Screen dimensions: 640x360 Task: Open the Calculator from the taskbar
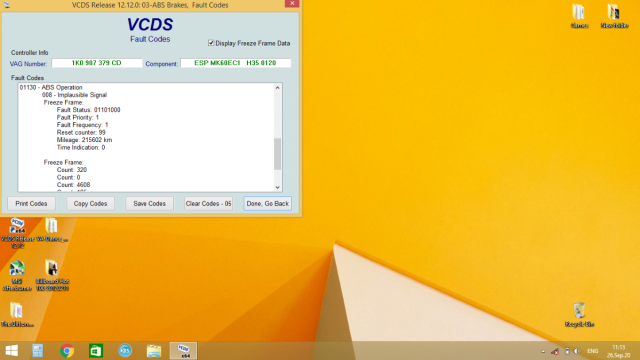click(x=38, y=351)
